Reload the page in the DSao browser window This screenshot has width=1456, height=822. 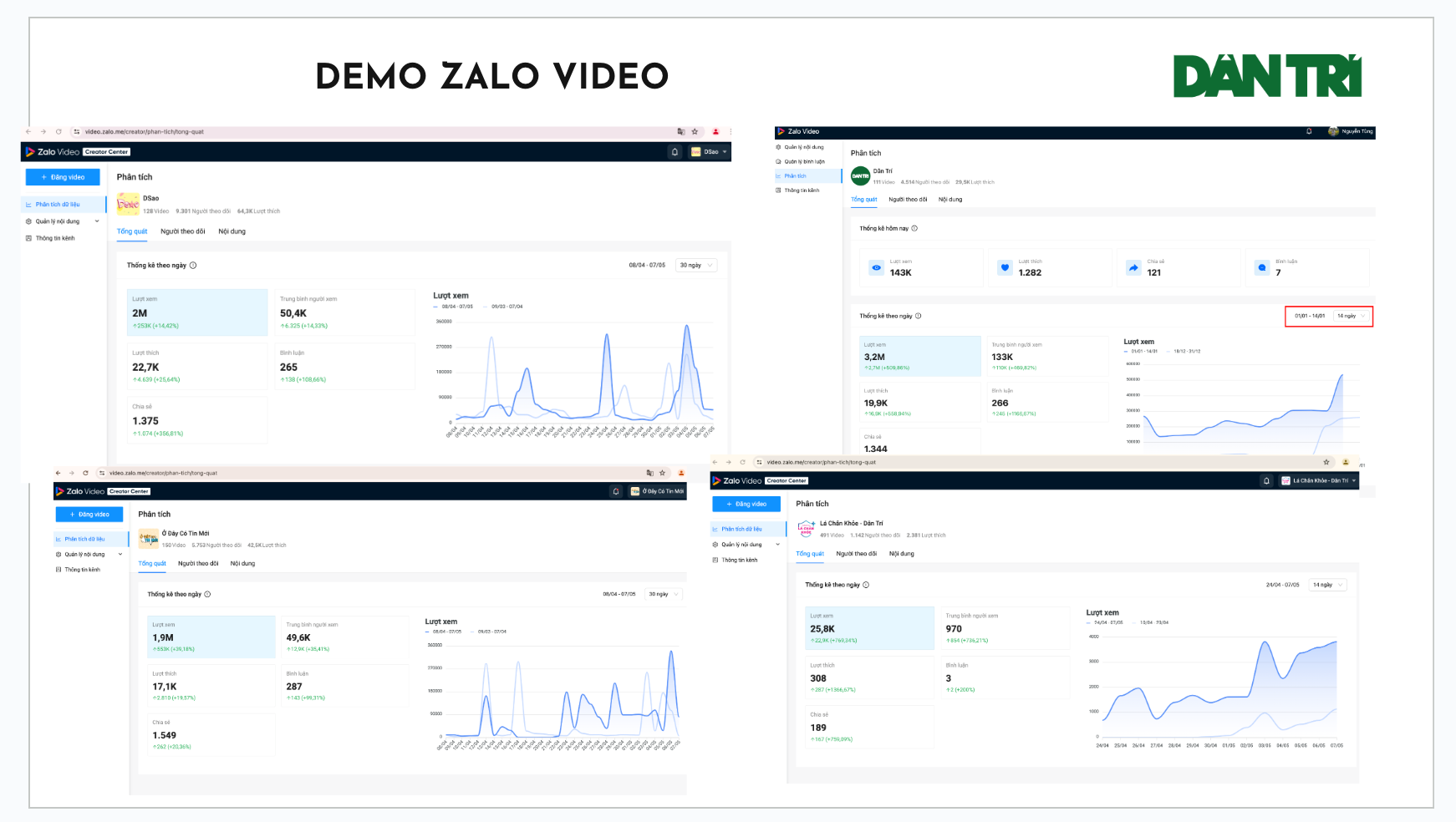click(x=59, y=132)
